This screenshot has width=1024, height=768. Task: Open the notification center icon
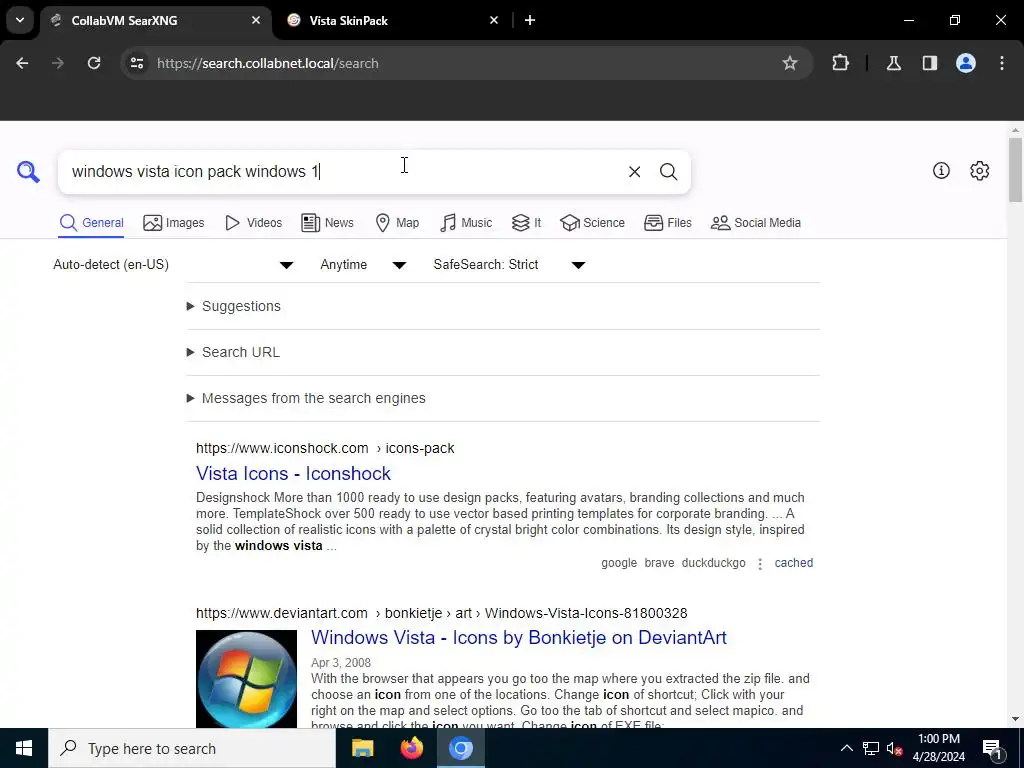coord(993,749)
